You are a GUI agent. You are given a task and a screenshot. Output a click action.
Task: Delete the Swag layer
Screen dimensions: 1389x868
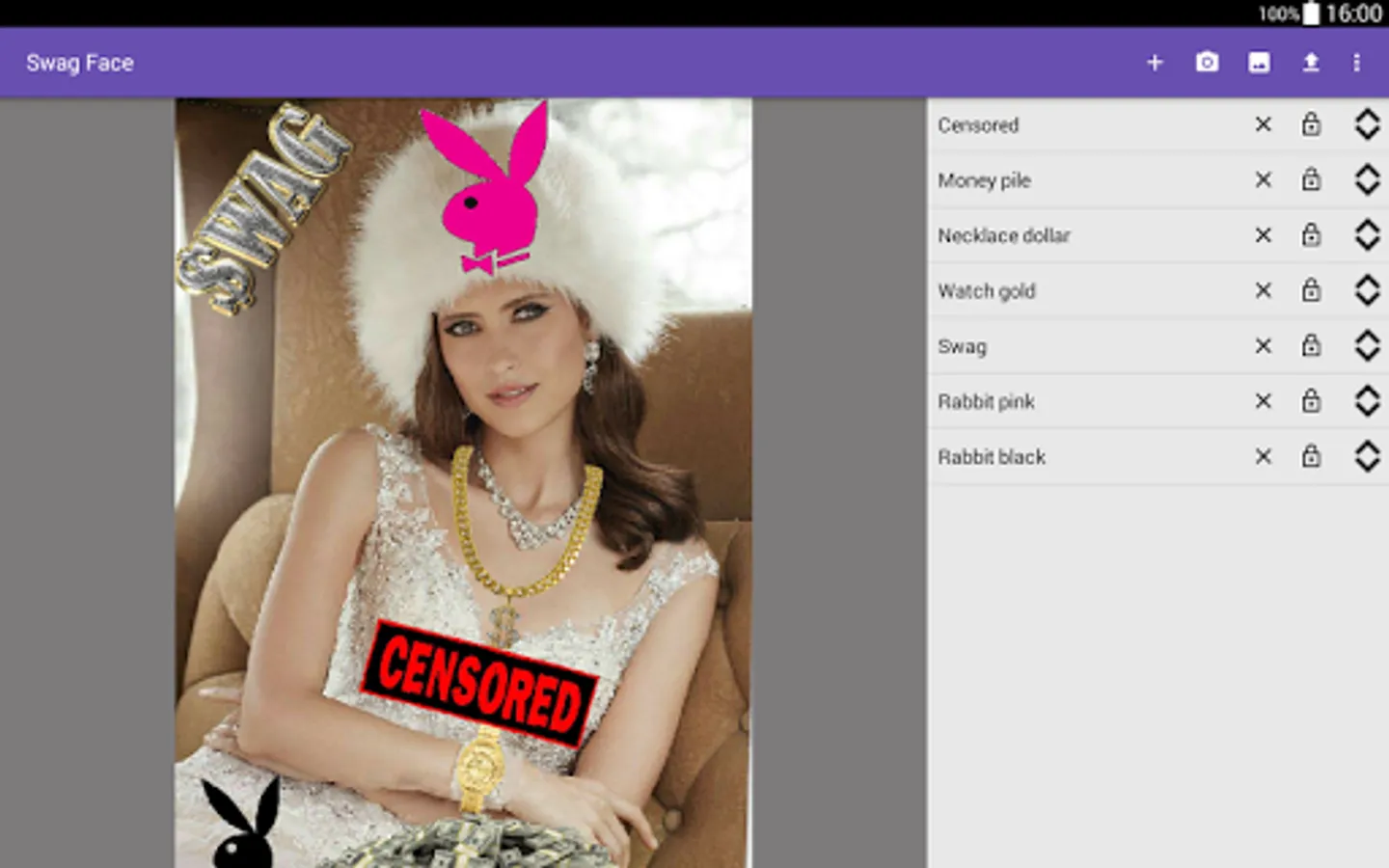pos(1263,346)
